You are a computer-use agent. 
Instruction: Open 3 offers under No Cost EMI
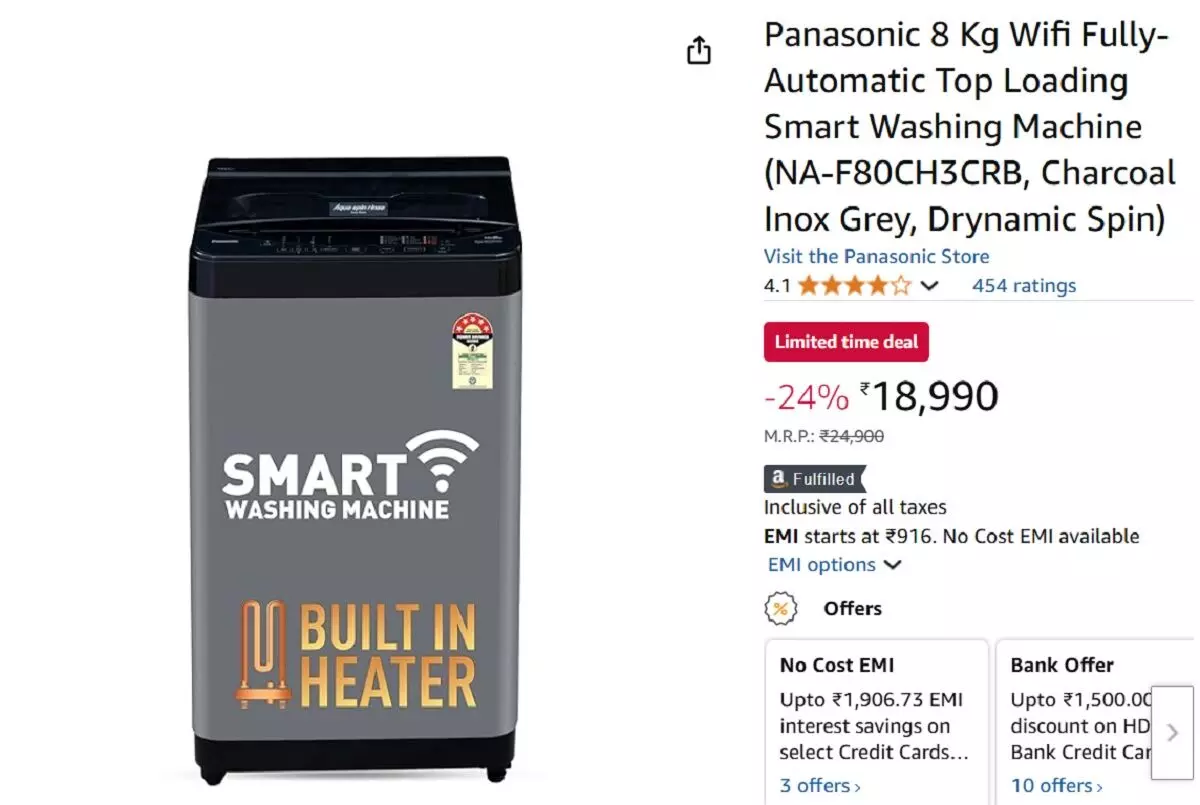tap(820, 786)
